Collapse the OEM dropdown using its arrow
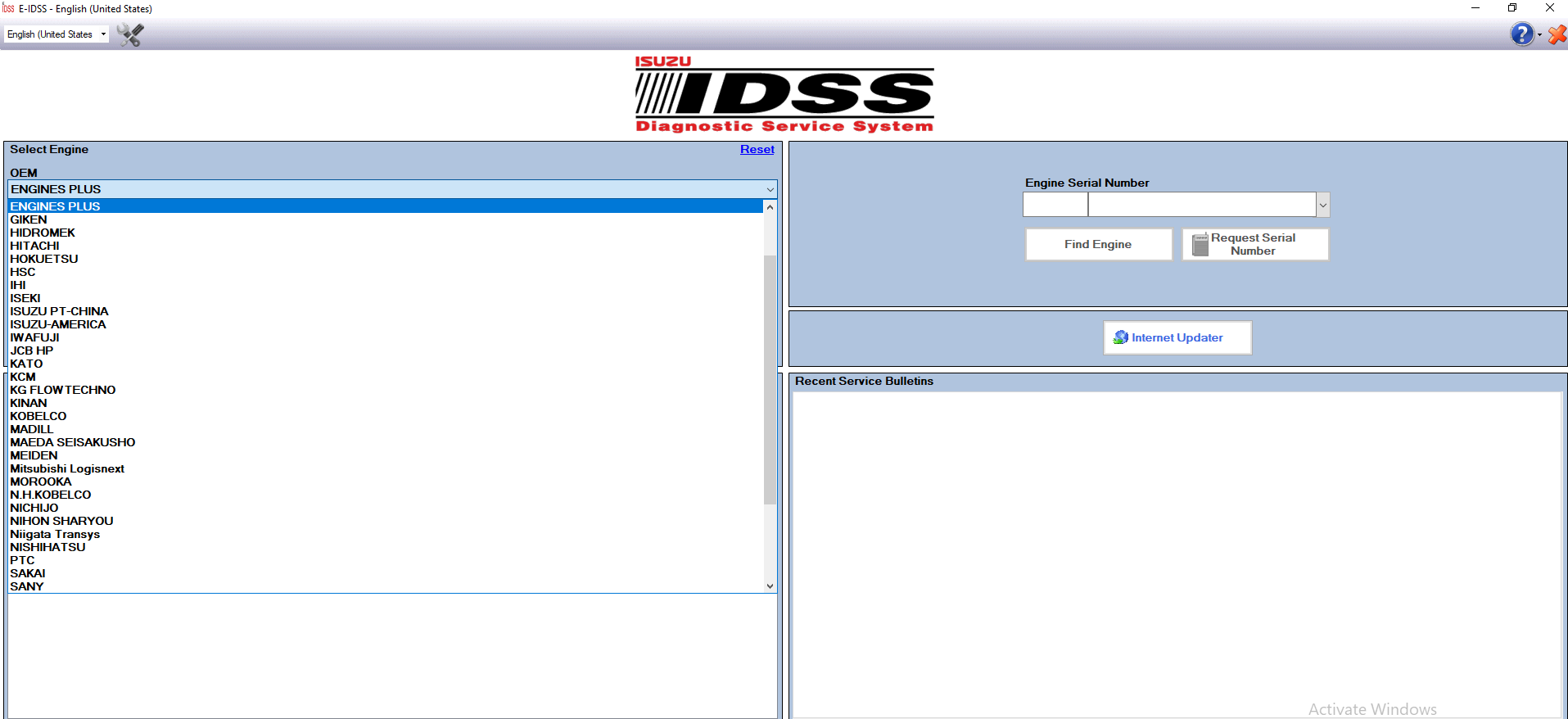The width and height of the screenshot is (1568, 719). (x=770, y=190)
